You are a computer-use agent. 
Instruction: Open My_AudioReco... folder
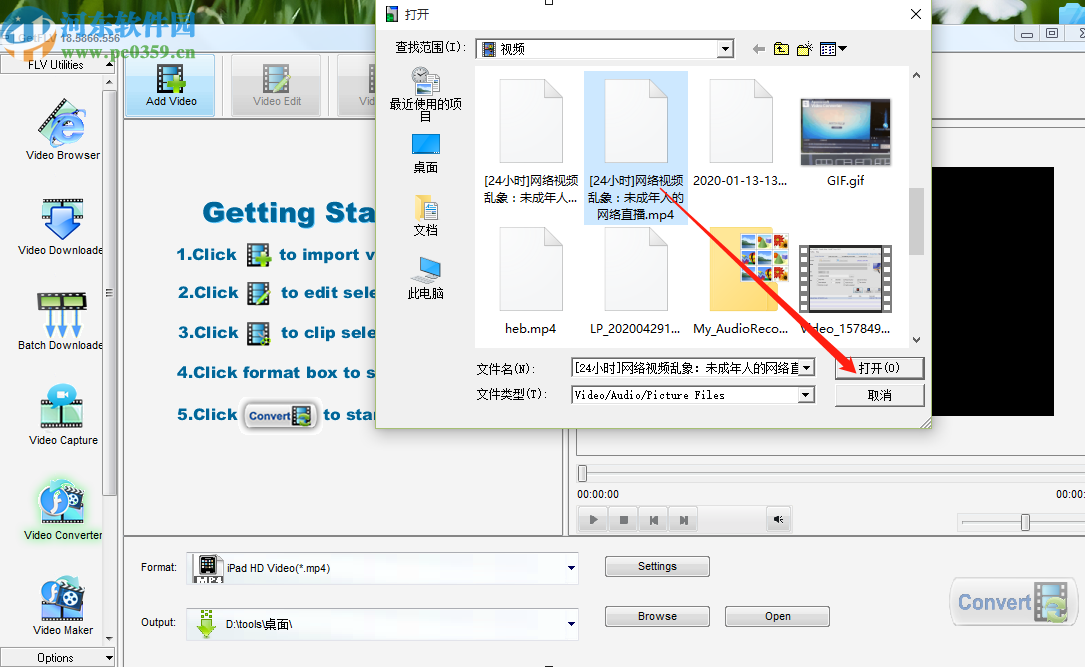pos(740,282)
